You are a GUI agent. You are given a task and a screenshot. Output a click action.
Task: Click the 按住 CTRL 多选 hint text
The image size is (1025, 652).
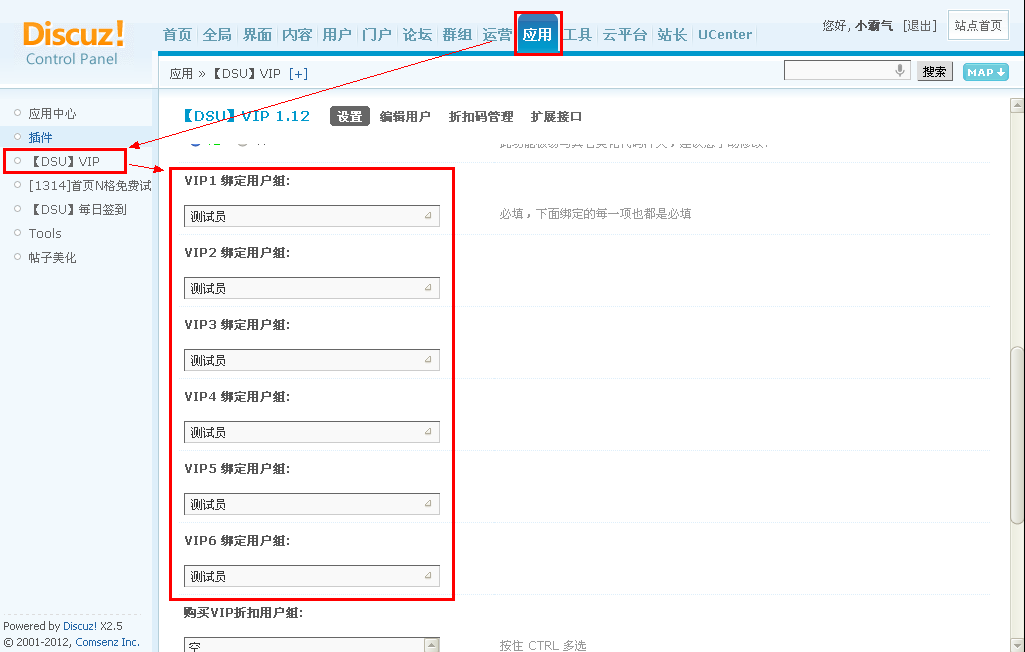pyautogui.click(x=543, y=645)
